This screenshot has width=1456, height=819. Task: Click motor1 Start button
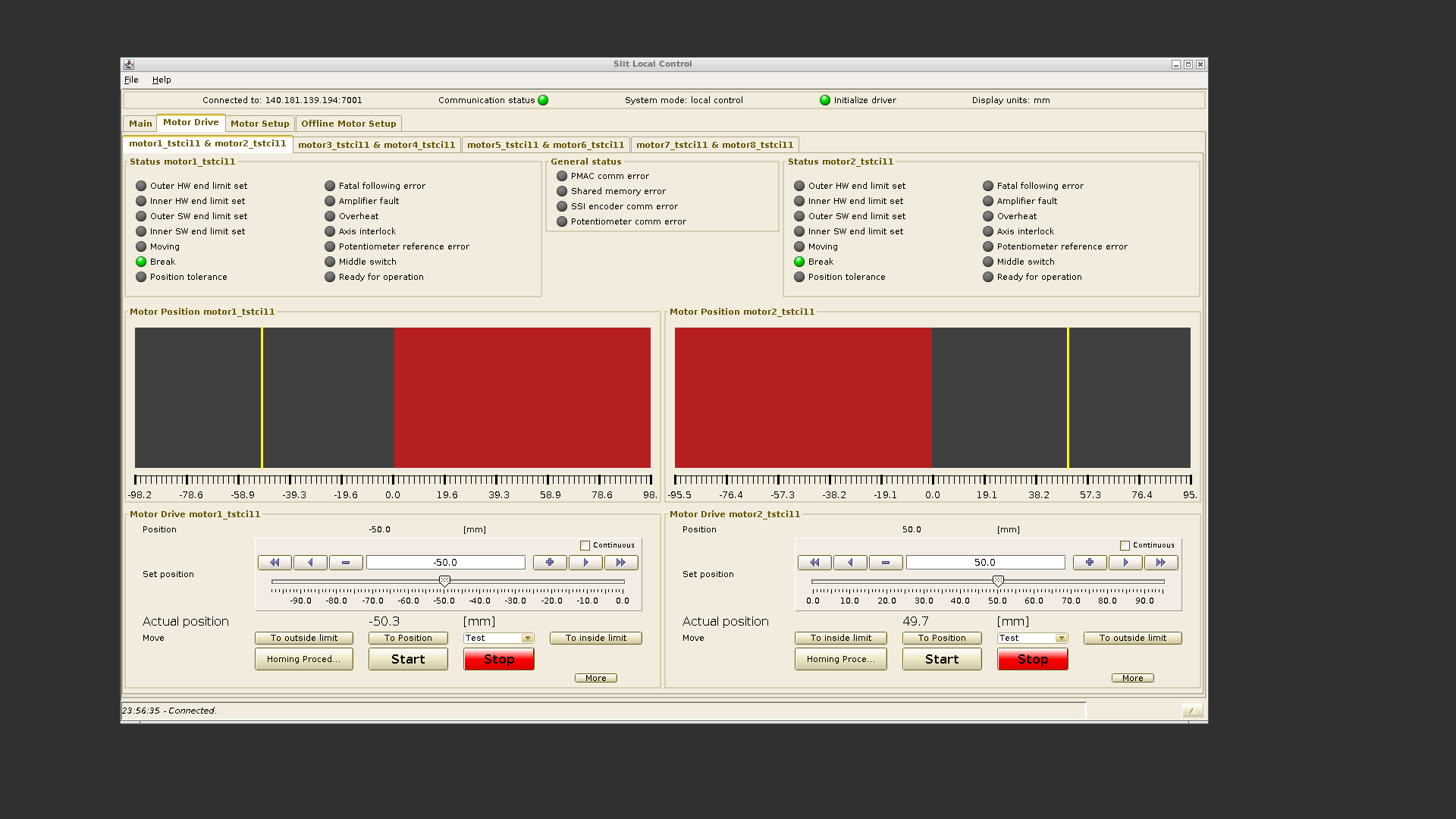click(x=408, y=659)
